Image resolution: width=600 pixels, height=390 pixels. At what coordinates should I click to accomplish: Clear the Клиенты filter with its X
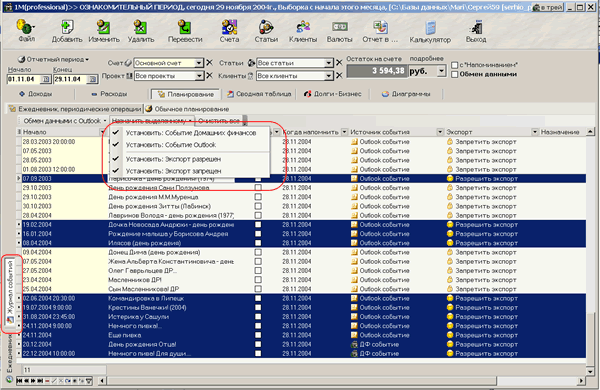click(339, 76)
